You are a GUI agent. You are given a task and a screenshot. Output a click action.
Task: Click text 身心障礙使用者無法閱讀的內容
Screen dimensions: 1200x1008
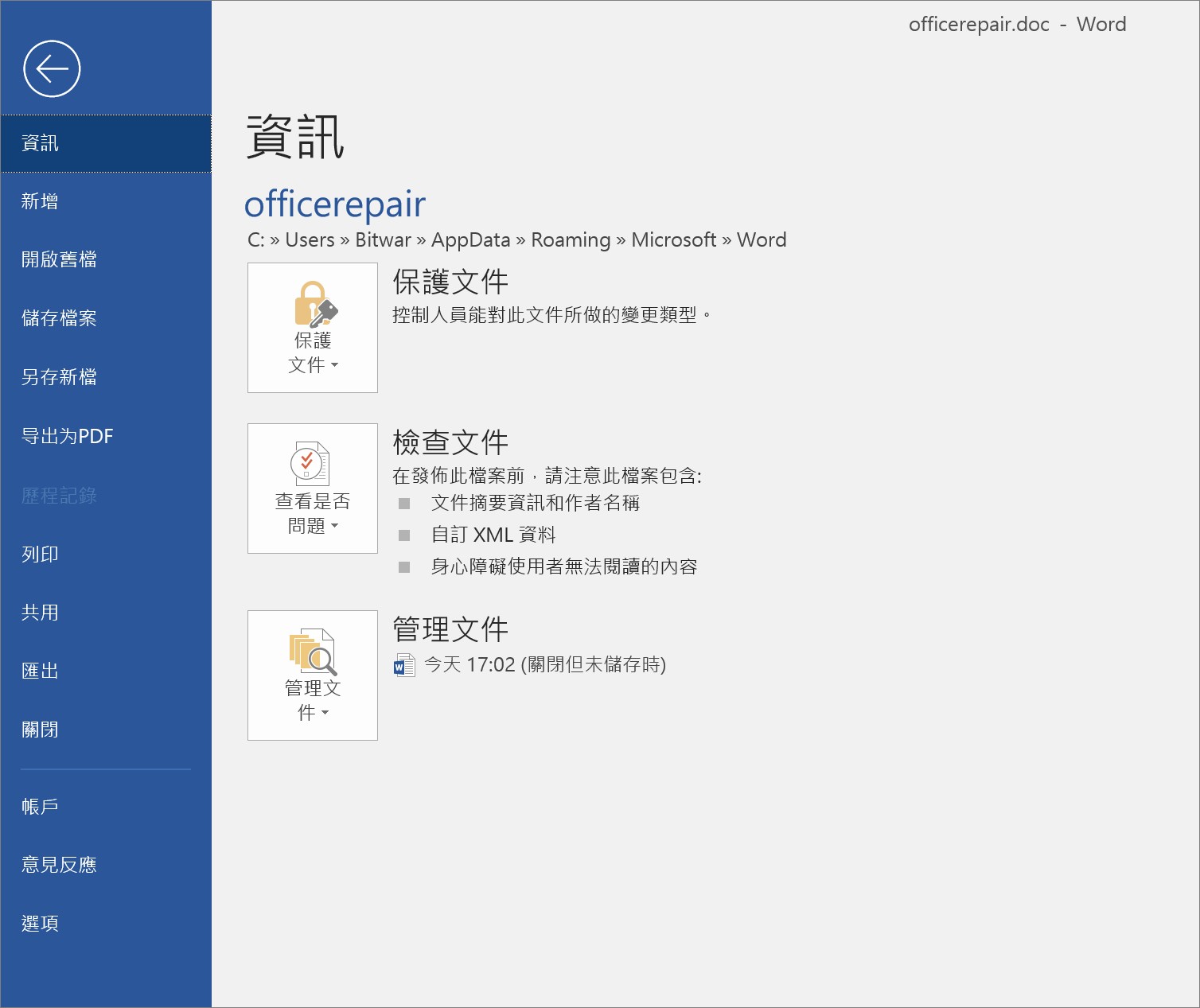pyautogui.click(x=564, y=566)
